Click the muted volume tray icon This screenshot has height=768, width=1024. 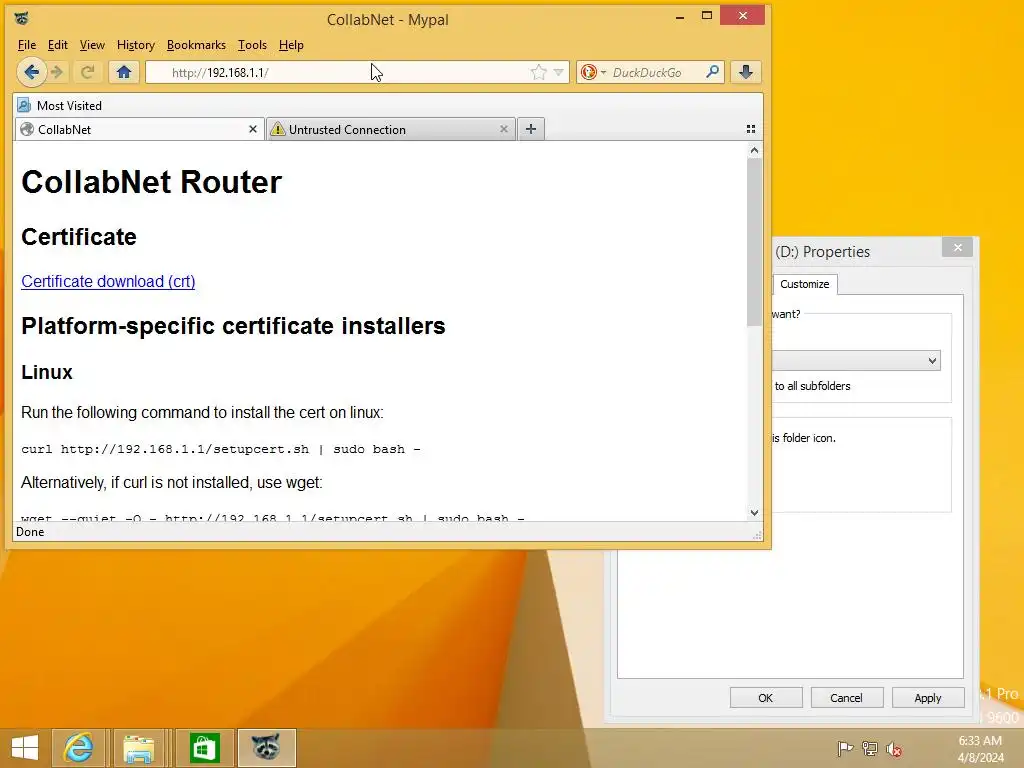click(x=894, y=748)
